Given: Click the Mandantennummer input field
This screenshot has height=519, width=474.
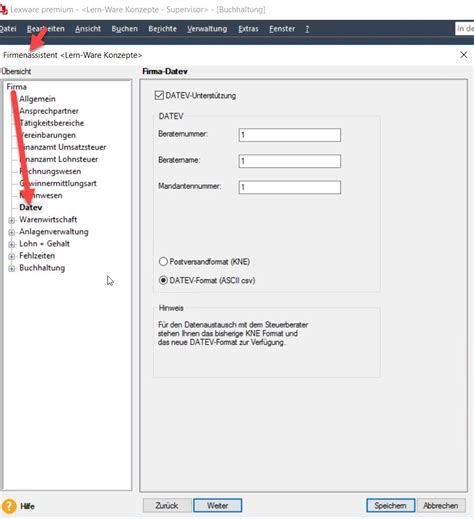Looking at the screenshot, I should (x=290, y=187).
